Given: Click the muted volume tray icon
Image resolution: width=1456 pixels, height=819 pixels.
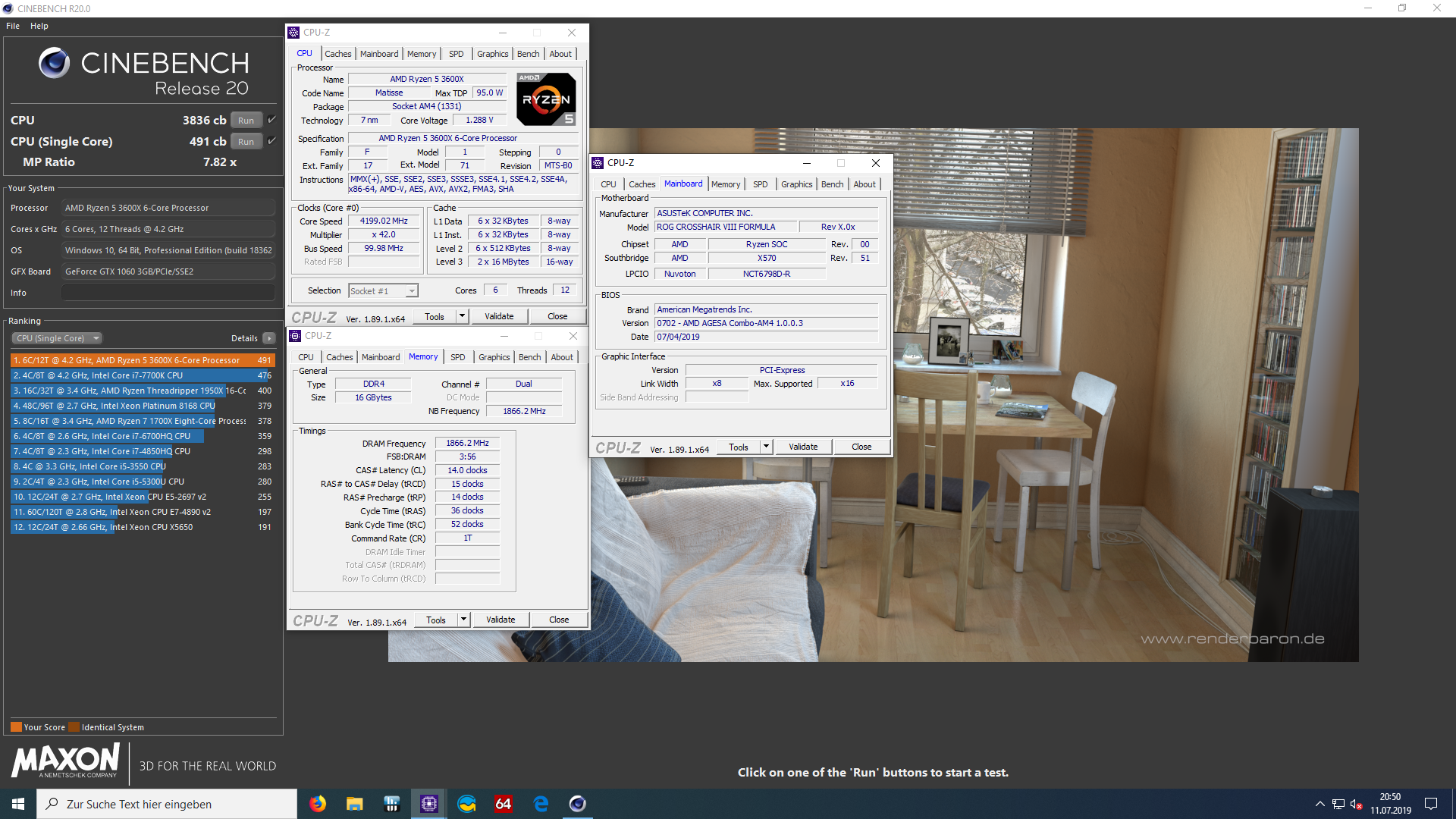Looking at the screenshot, I should pos(1356,804).
